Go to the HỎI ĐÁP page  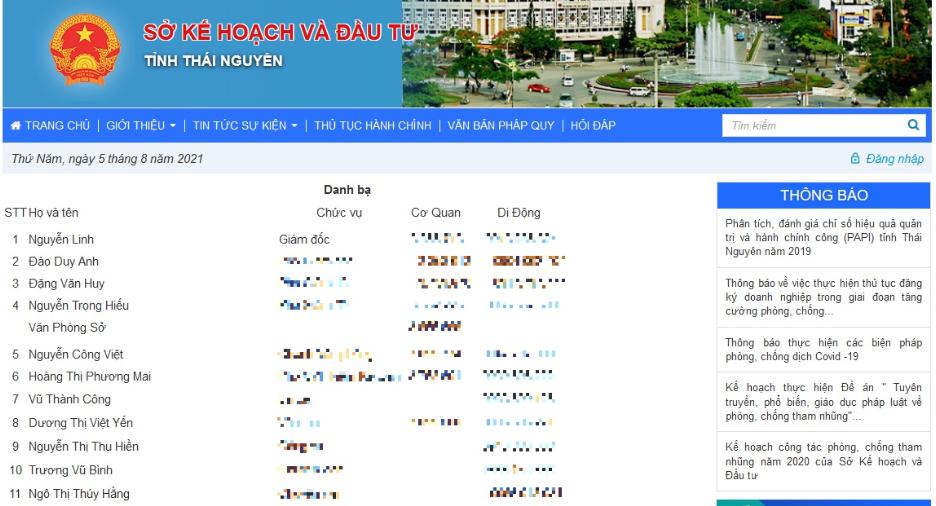click(593, 126)
